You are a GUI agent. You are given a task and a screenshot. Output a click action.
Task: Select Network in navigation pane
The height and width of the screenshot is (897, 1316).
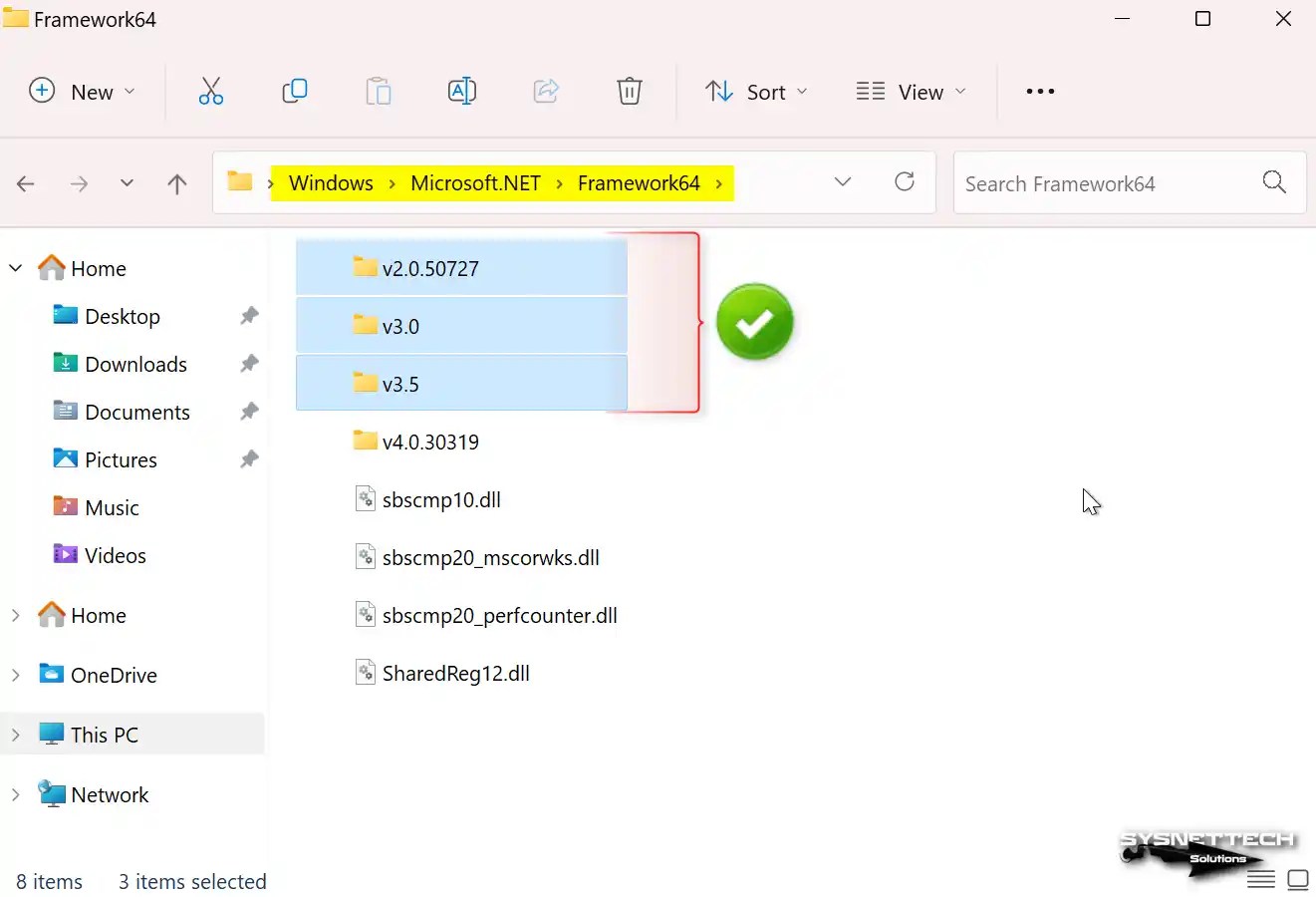pos(110,794)
